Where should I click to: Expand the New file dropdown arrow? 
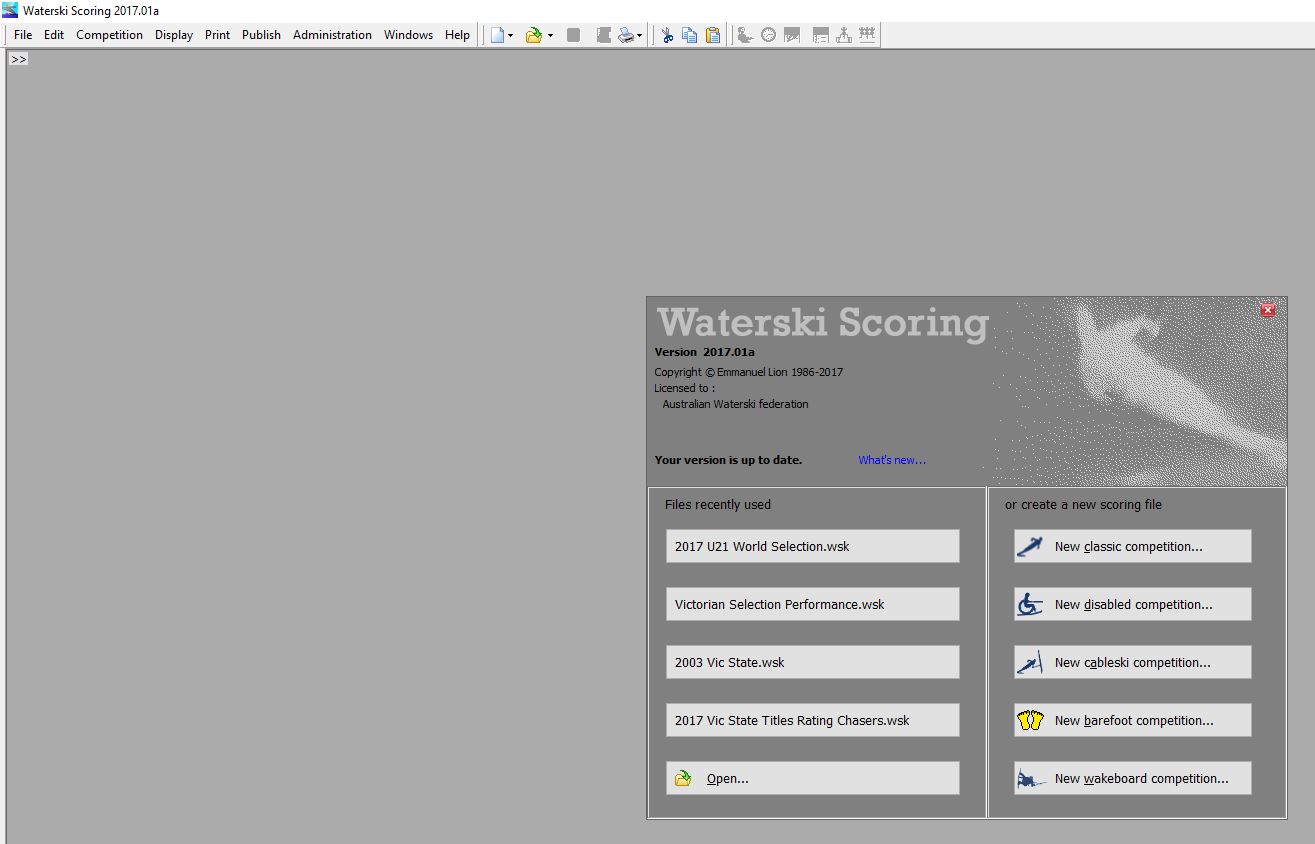[511, 35]
